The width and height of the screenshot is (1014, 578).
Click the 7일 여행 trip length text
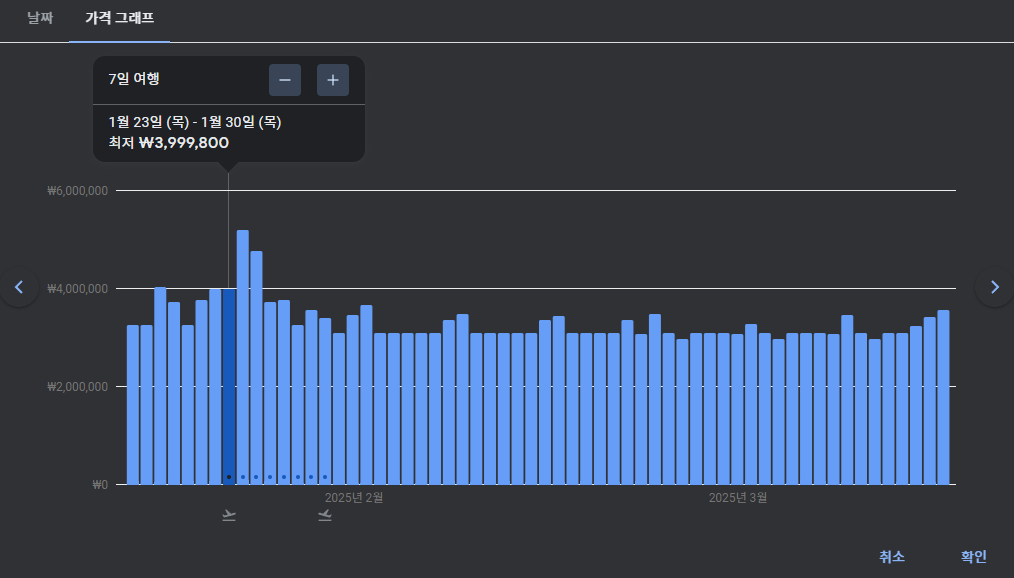coord(134,79)
